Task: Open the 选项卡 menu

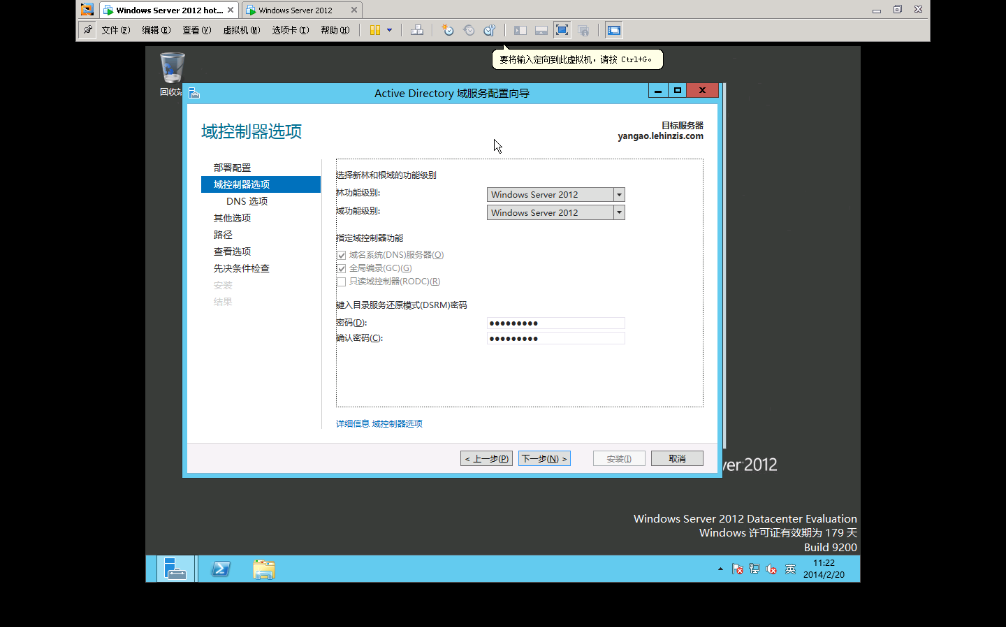Action: pos(291,30)
